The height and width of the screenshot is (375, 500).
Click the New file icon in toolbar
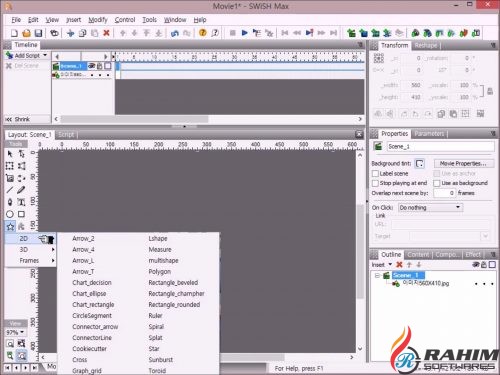click(x=14, y=33)
